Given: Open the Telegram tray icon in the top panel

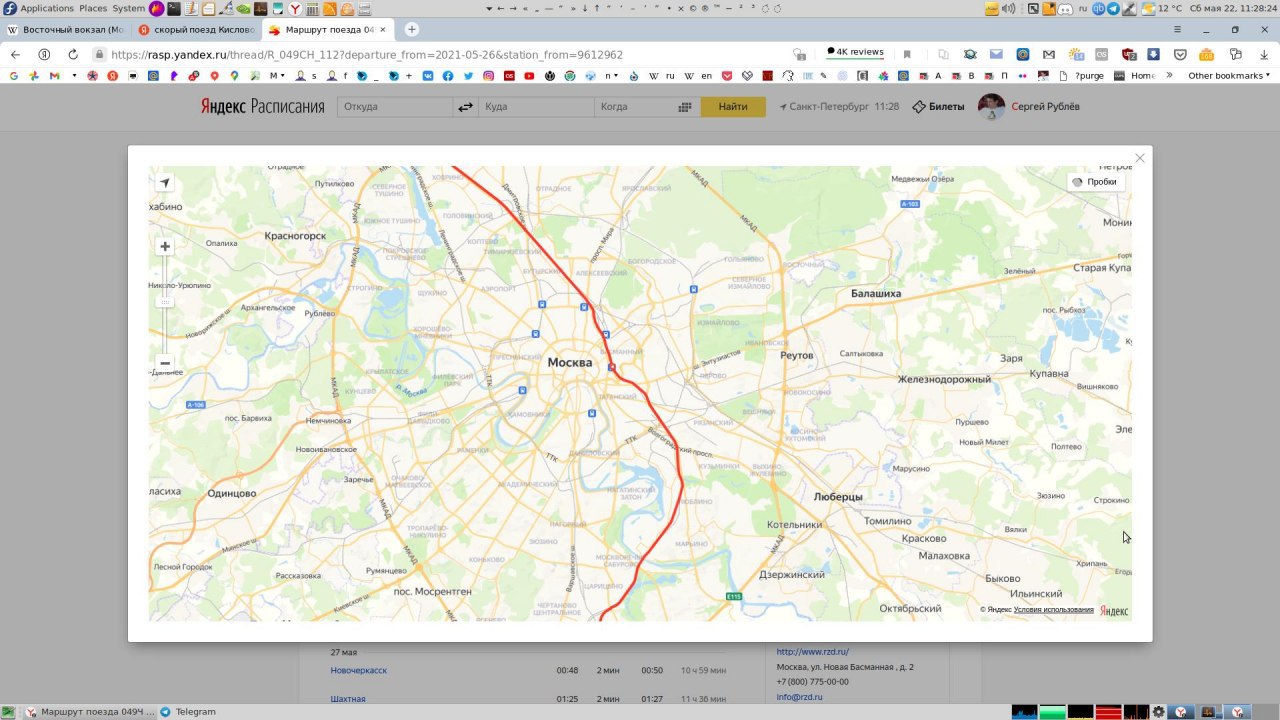Looking at the screenshot, I should [x=1113, y=8].
